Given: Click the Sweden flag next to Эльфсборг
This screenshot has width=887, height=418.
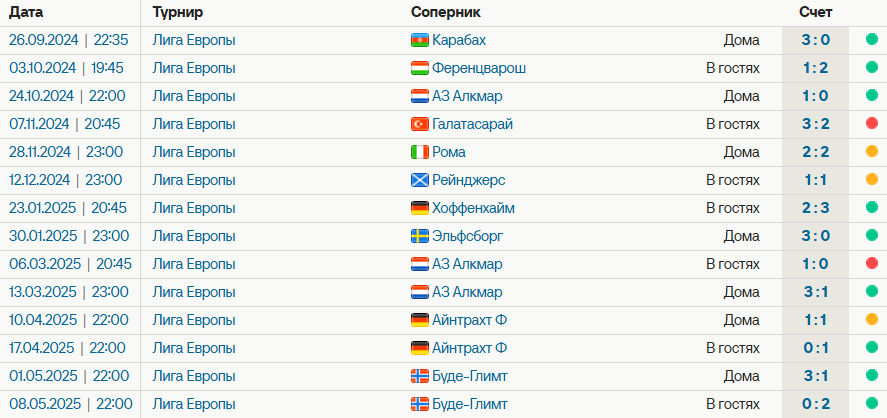Looking at the screenshot, I should [x=420, y=236].
